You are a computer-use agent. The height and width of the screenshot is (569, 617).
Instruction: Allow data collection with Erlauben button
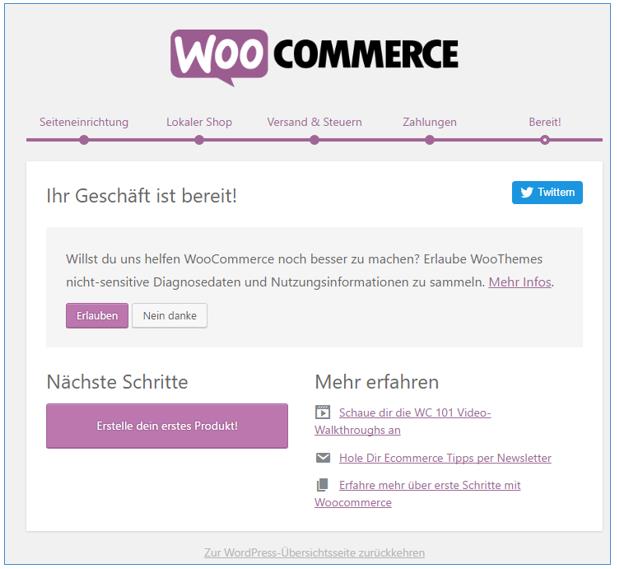pos(97,316)
